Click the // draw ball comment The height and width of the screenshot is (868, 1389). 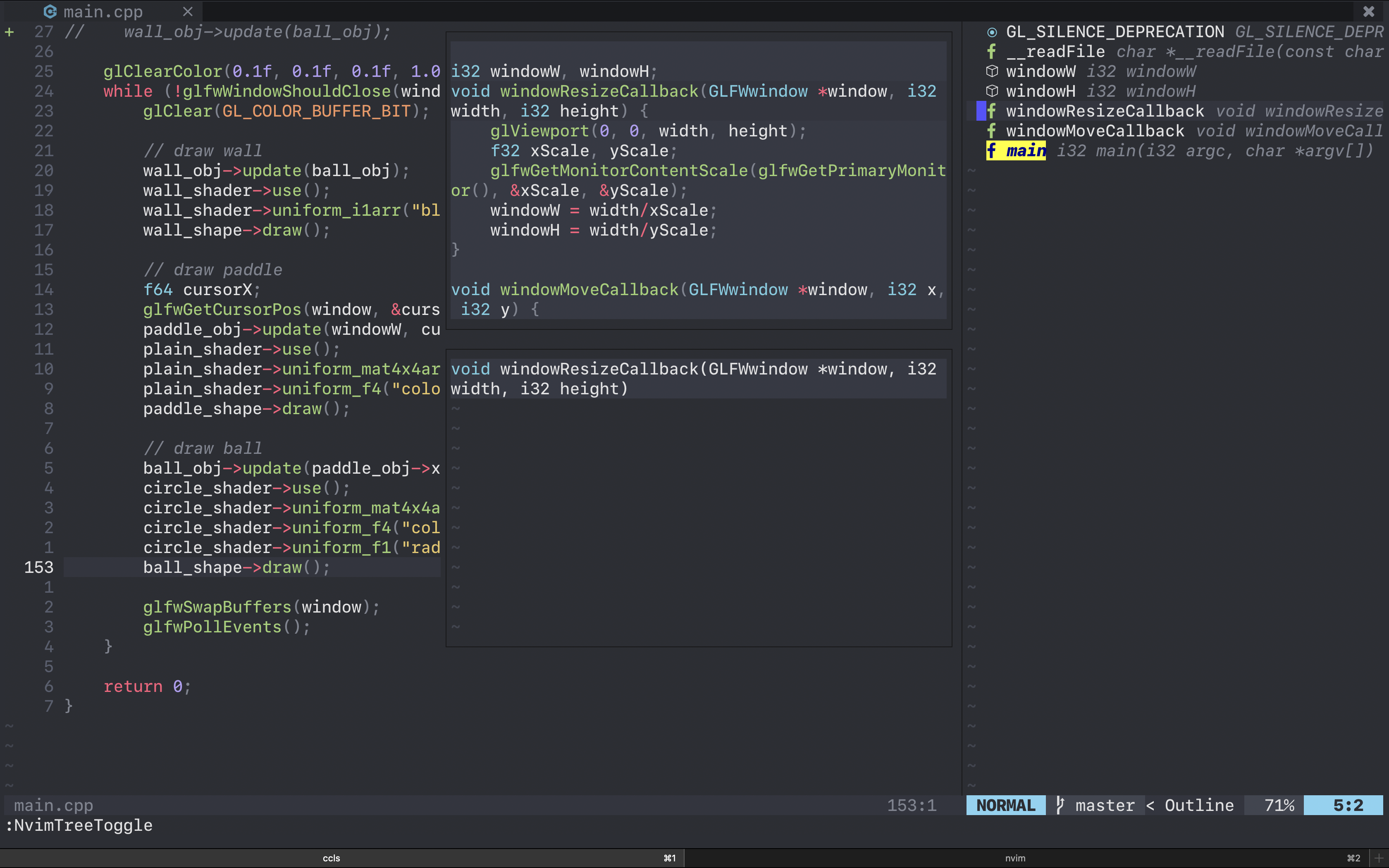click(x=203, y=448)
